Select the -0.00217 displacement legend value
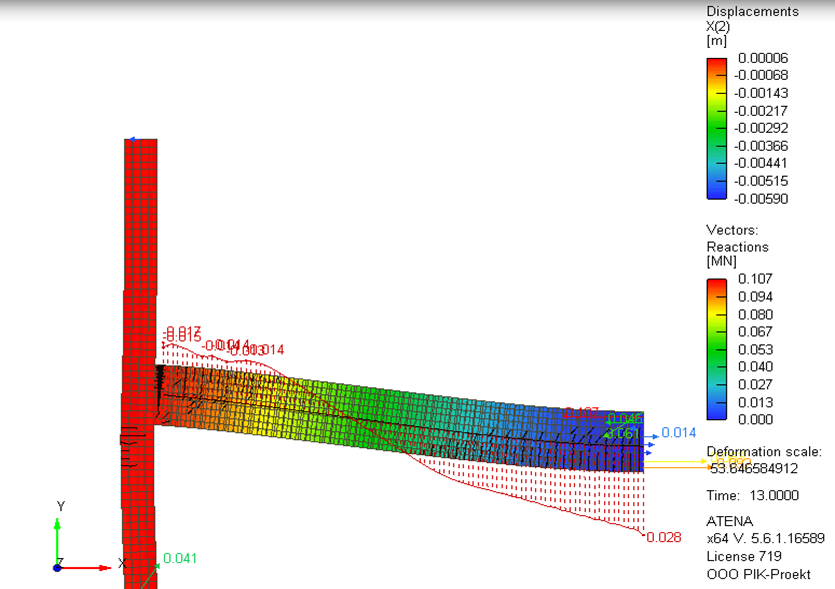Screen dimensions: 835x589 pyautogui.click(x=760, y=111)
